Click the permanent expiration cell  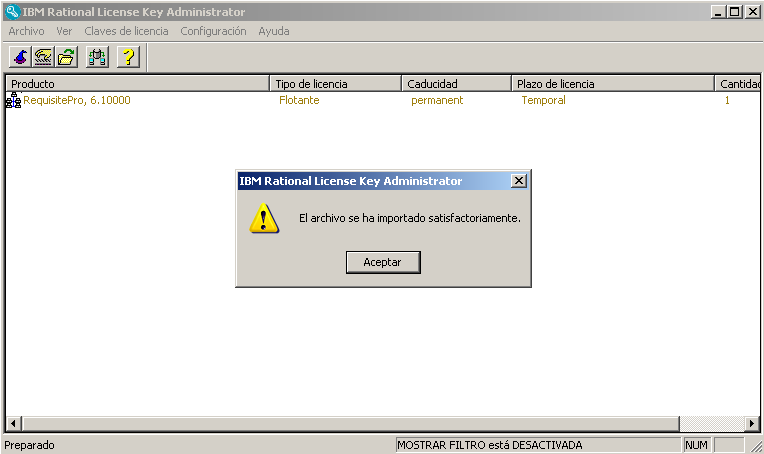(x=437, y=100)
